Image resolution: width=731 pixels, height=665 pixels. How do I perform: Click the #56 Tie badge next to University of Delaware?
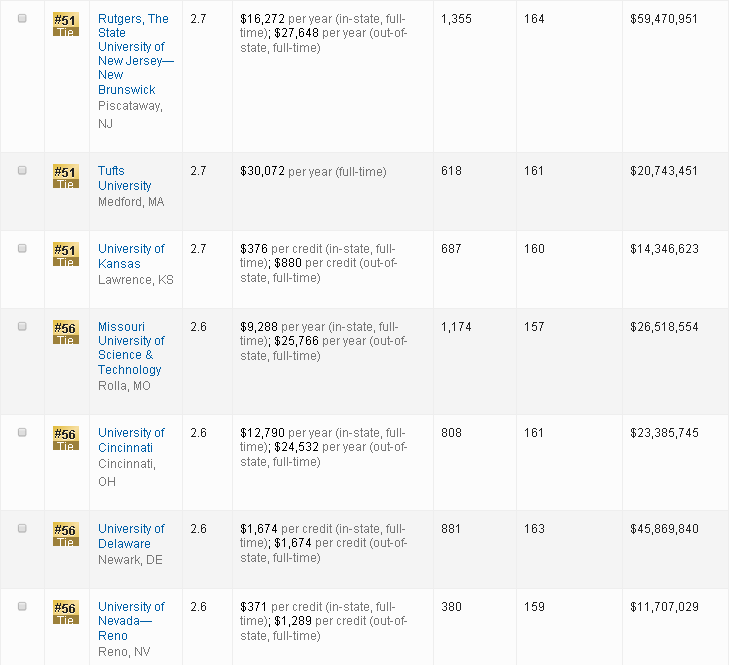tap(65, 534)
